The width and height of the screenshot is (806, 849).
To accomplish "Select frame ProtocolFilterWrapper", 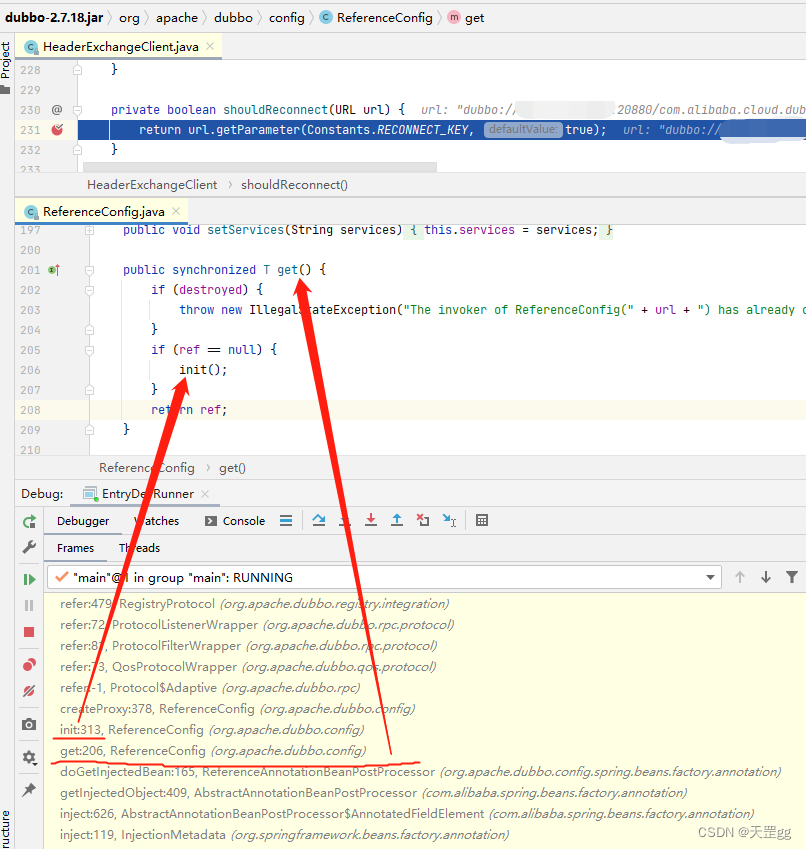I will pyautogui.click(x=423, y=646).
